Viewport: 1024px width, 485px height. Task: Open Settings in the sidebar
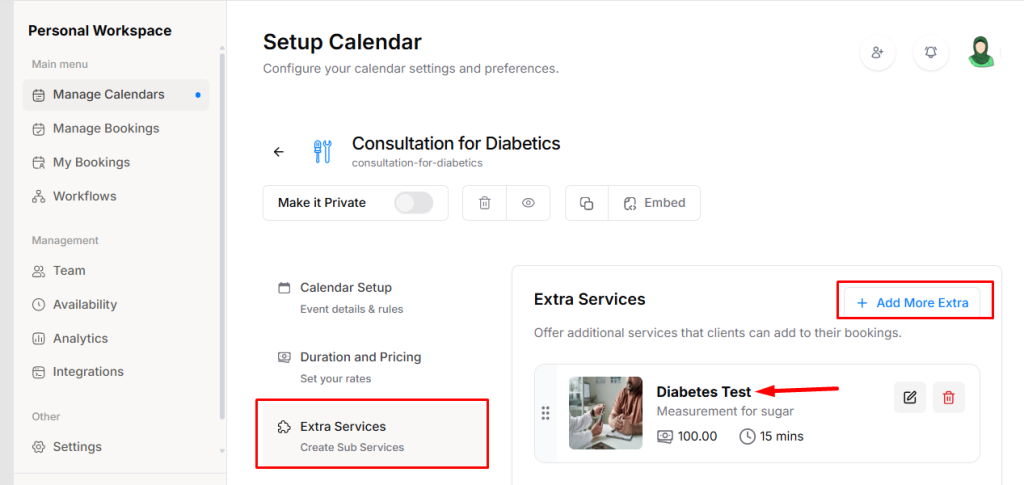coord(77,446)
